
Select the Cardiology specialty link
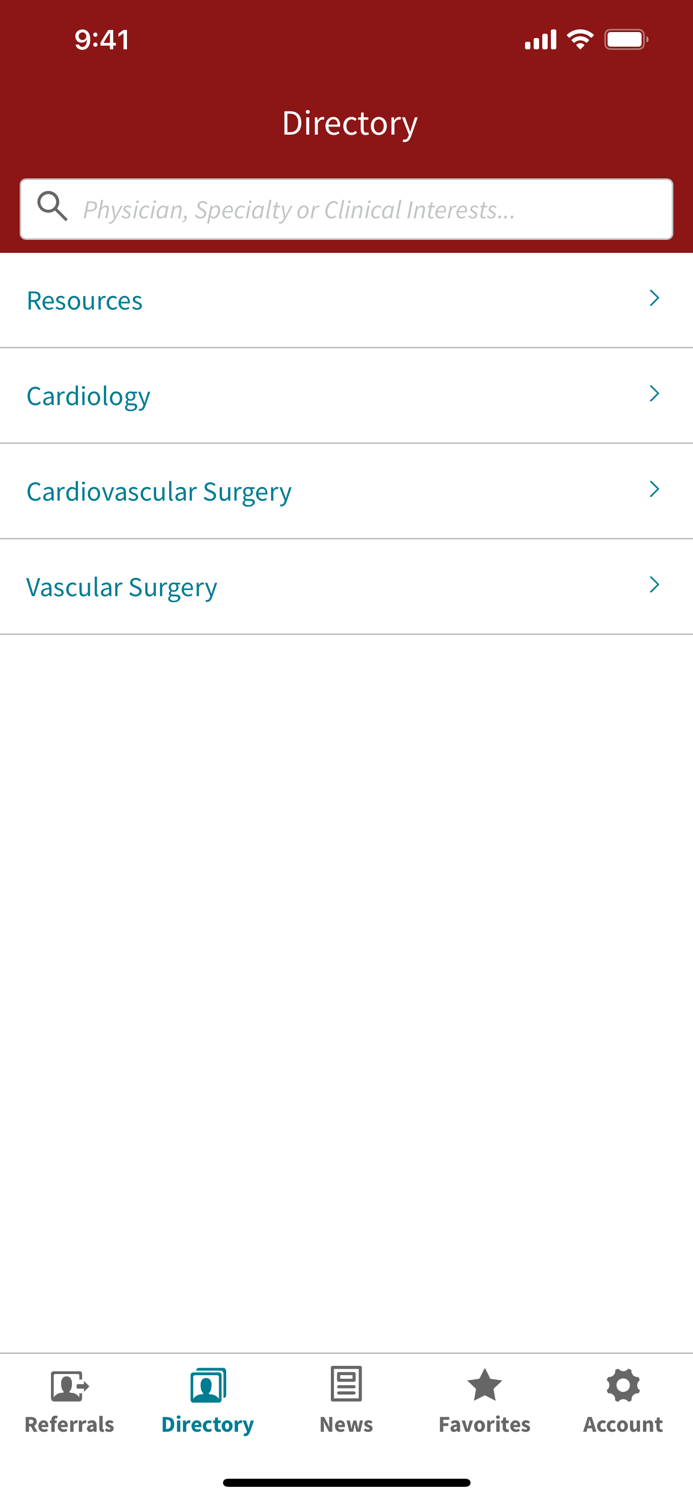point(88,396)
